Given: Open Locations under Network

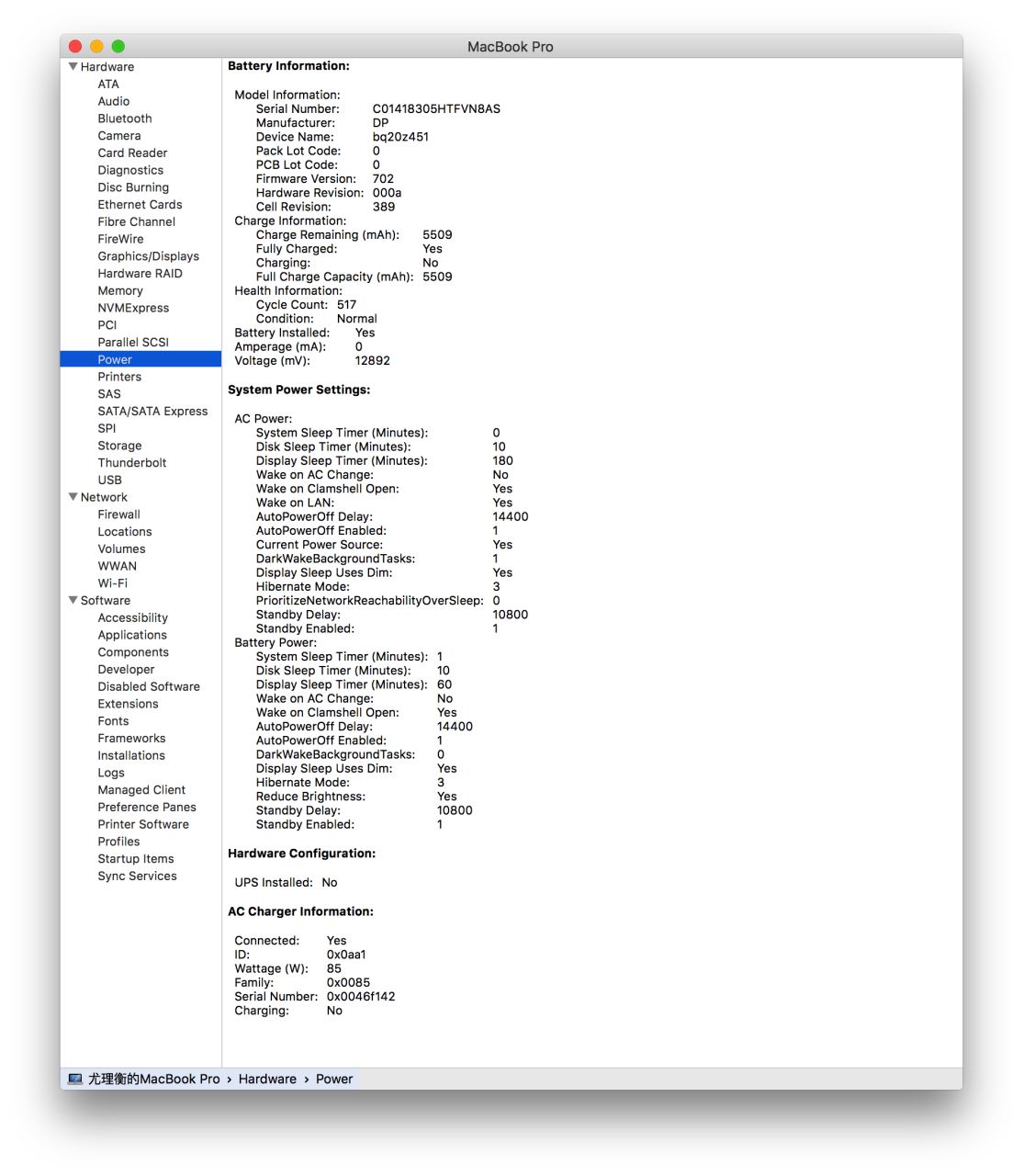Looking at the screenshot, I should pos(125,531).
